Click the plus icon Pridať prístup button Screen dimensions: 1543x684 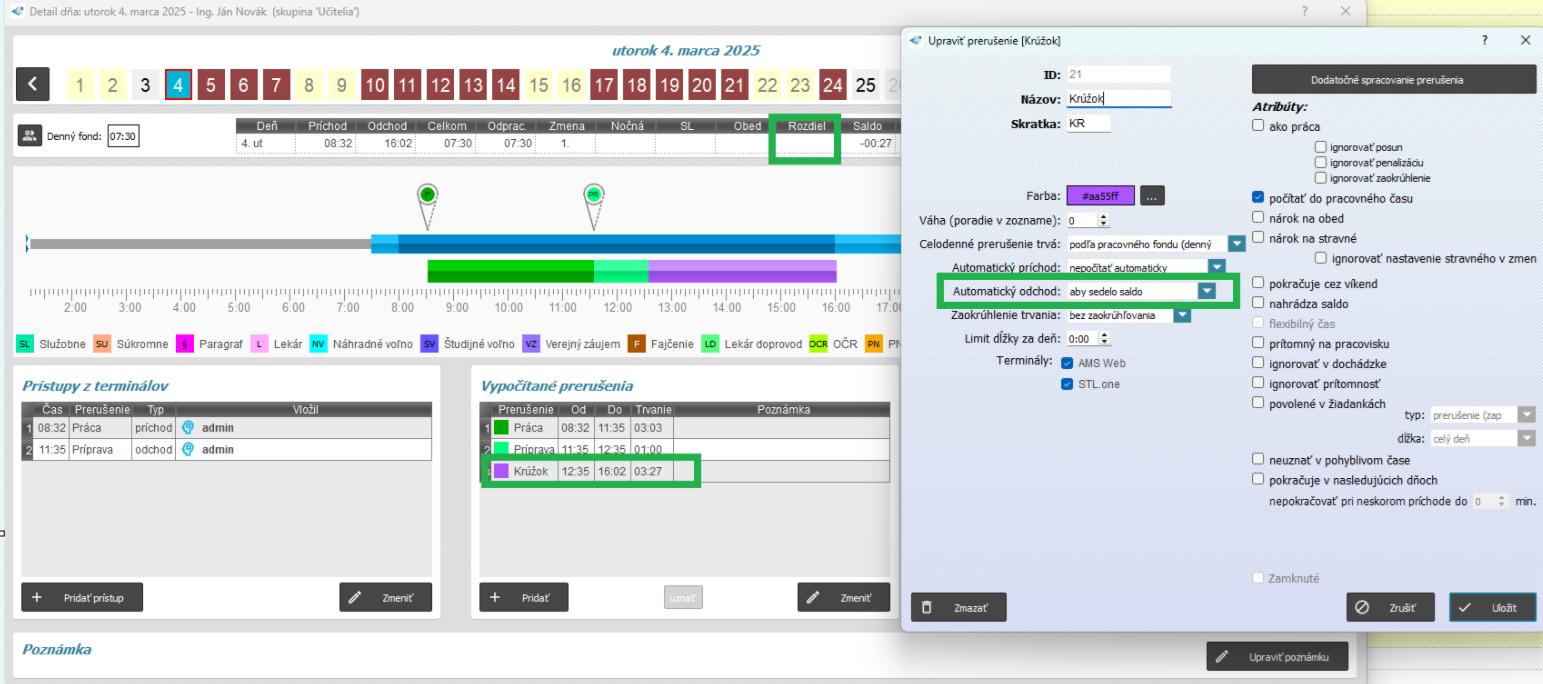(x=81, y=597)
